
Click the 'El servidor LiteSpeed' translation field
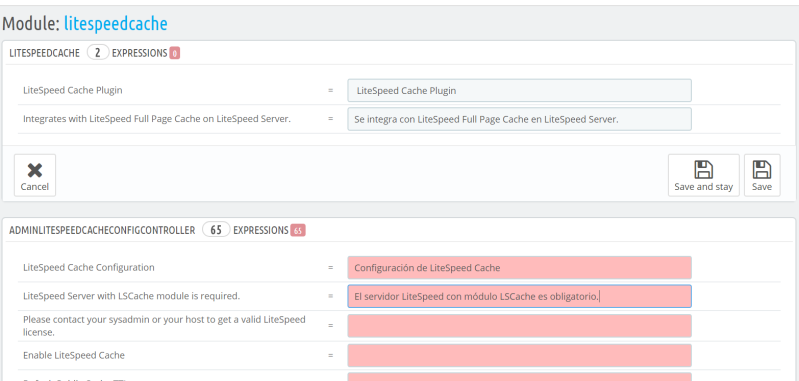tap(519, 296)
